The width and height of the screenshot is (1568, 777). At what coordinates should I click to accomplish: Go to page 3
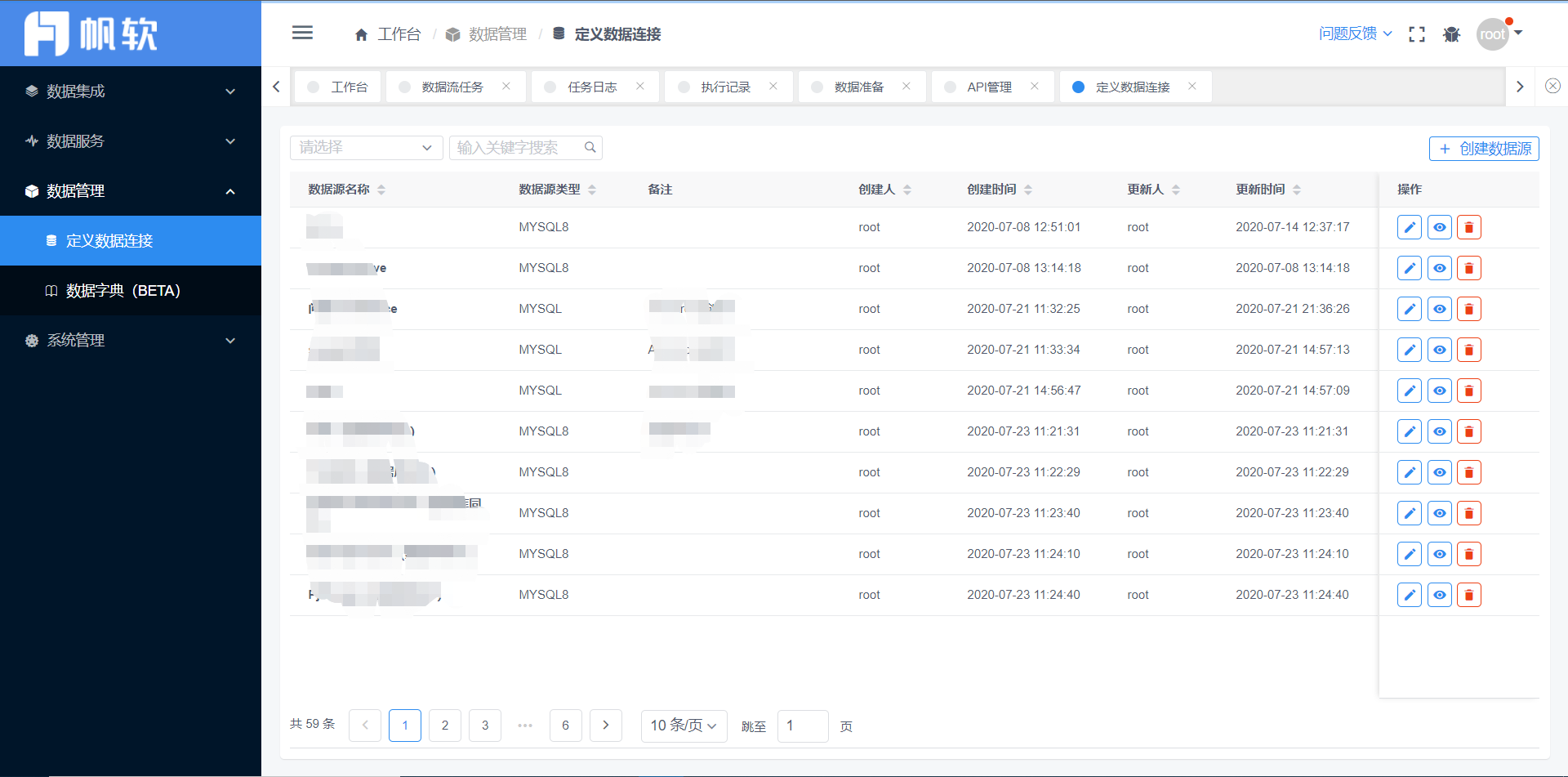point(485,726)
